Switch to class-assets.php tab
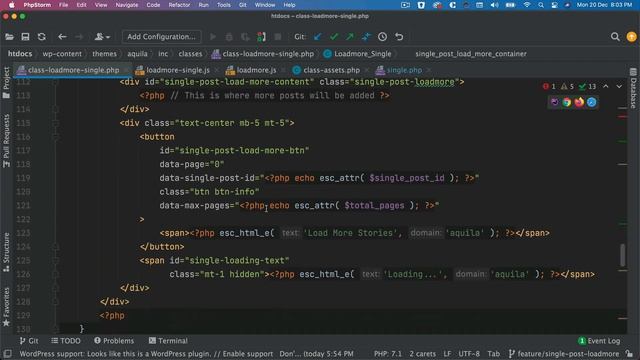The width and height of the screenshot is (640, 360). (x=331, y=70)
